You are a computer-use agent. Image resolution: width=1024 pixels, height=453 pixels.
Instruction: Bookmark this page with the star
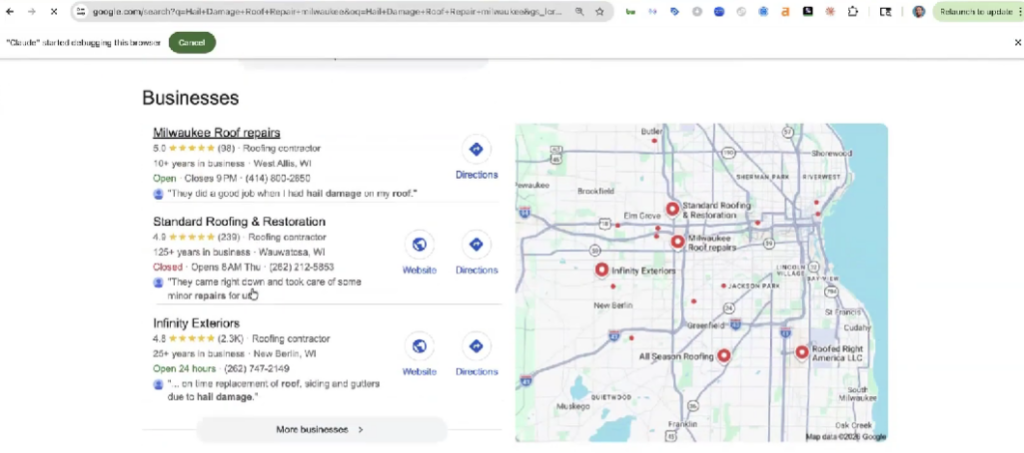(x=600, y=12)
